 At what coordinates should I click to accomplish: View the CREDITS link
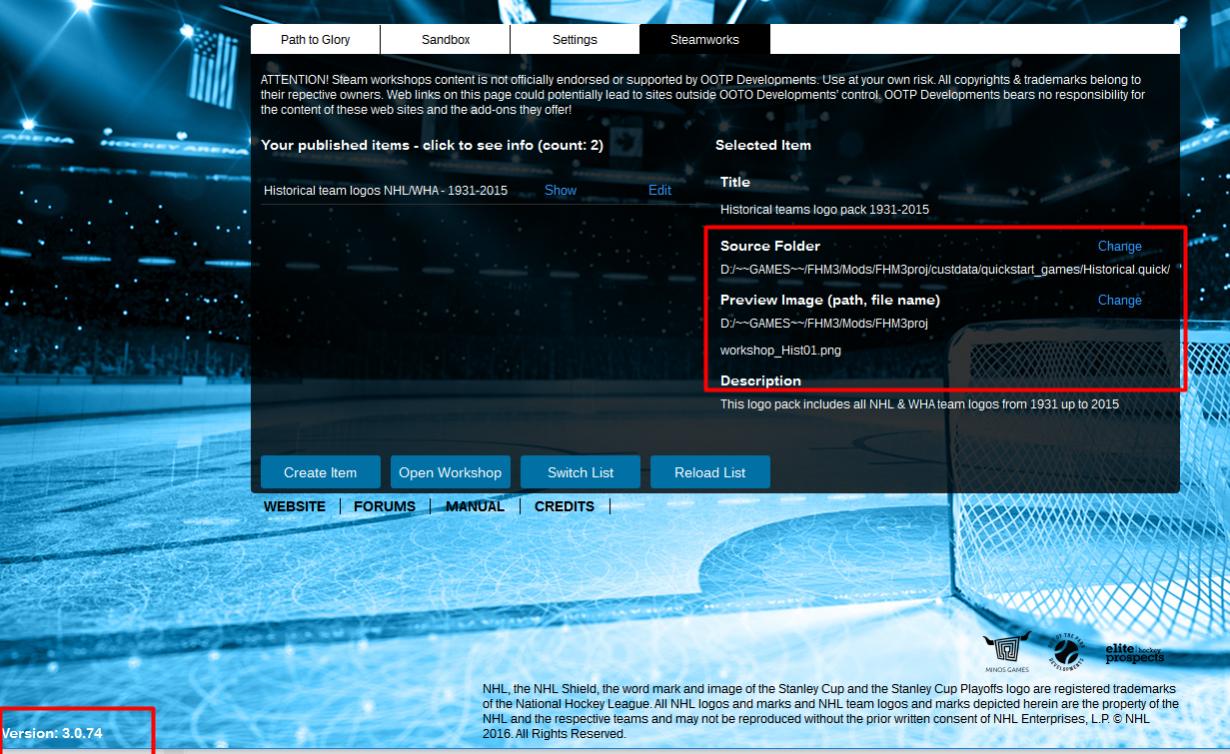[564, 507]
